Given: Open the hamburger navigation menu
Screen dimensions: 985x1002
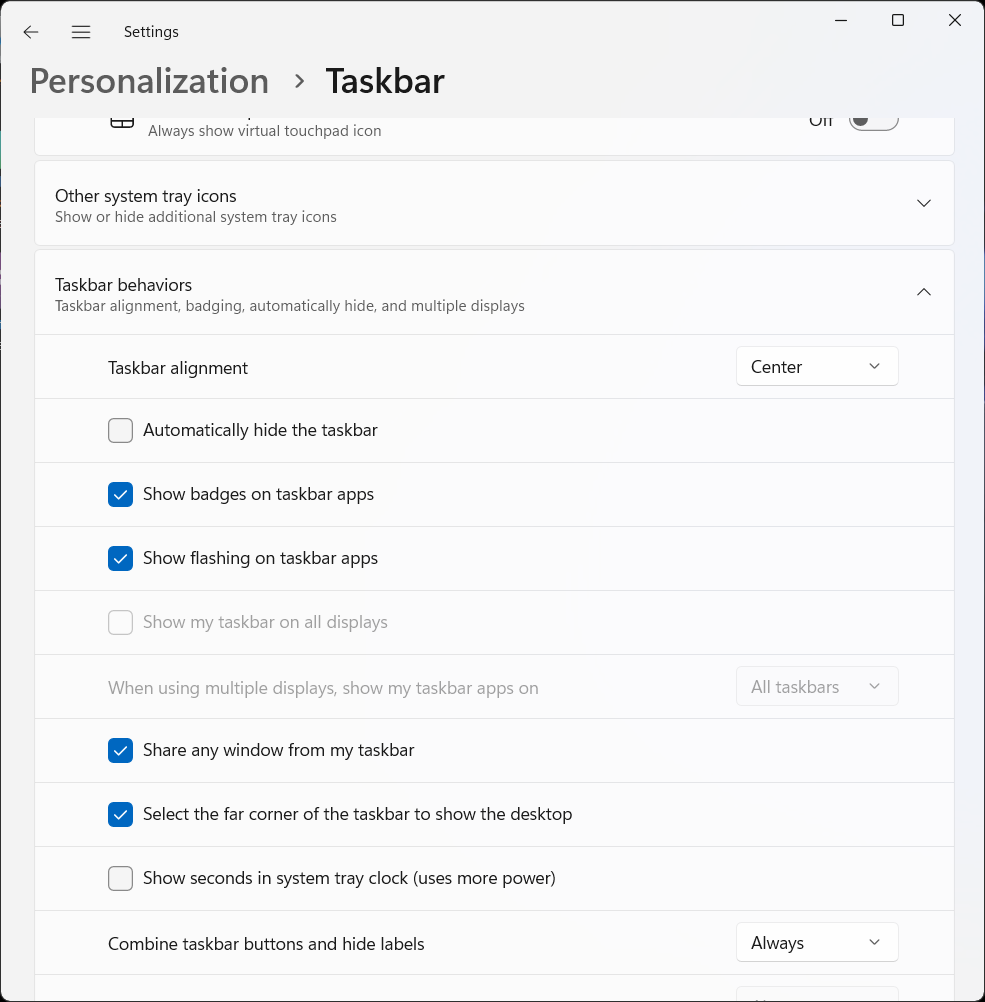Looking at the screenshot, I should click(x=81, y=32).
